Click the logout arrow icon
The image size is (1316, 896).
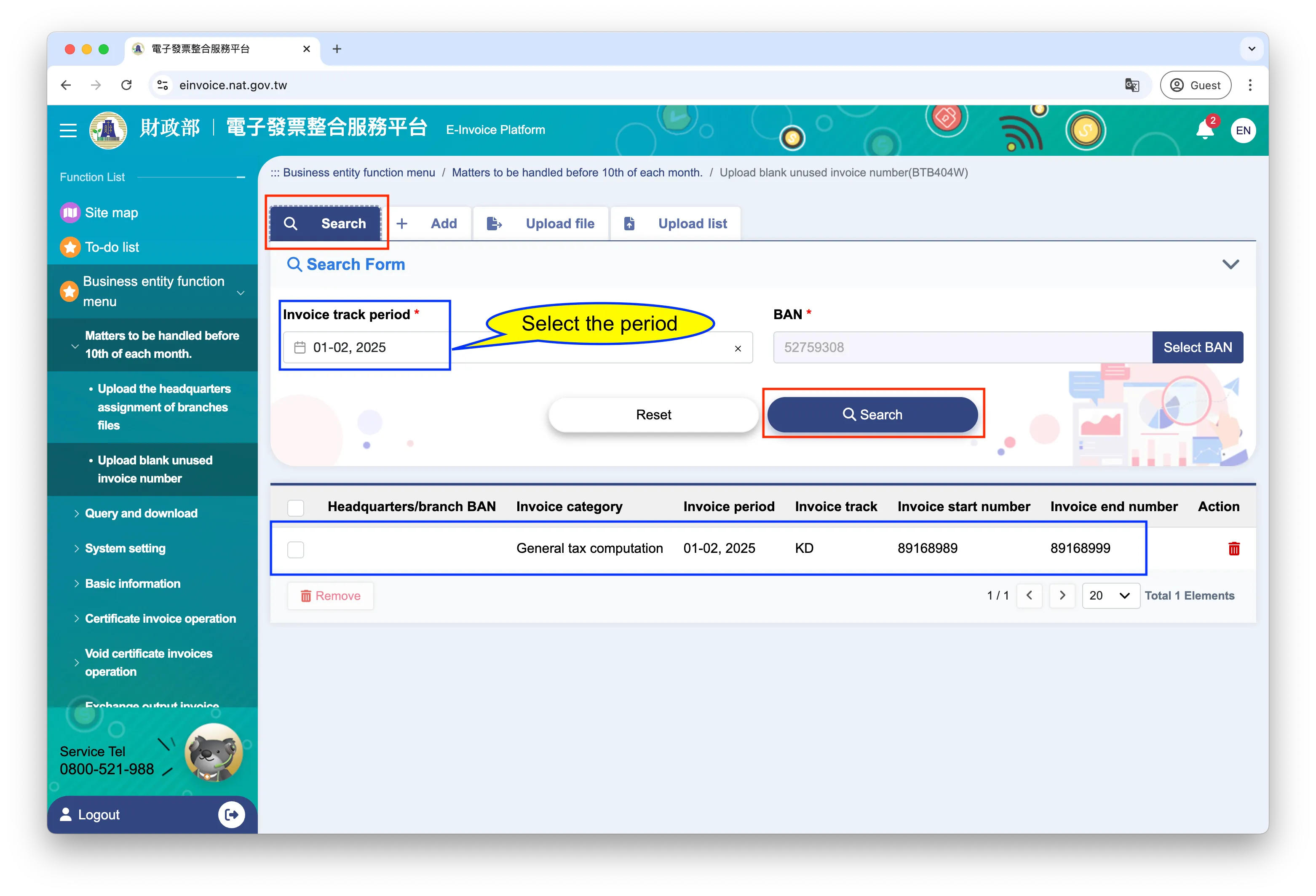pyautogui.click(x=231, y=814)
